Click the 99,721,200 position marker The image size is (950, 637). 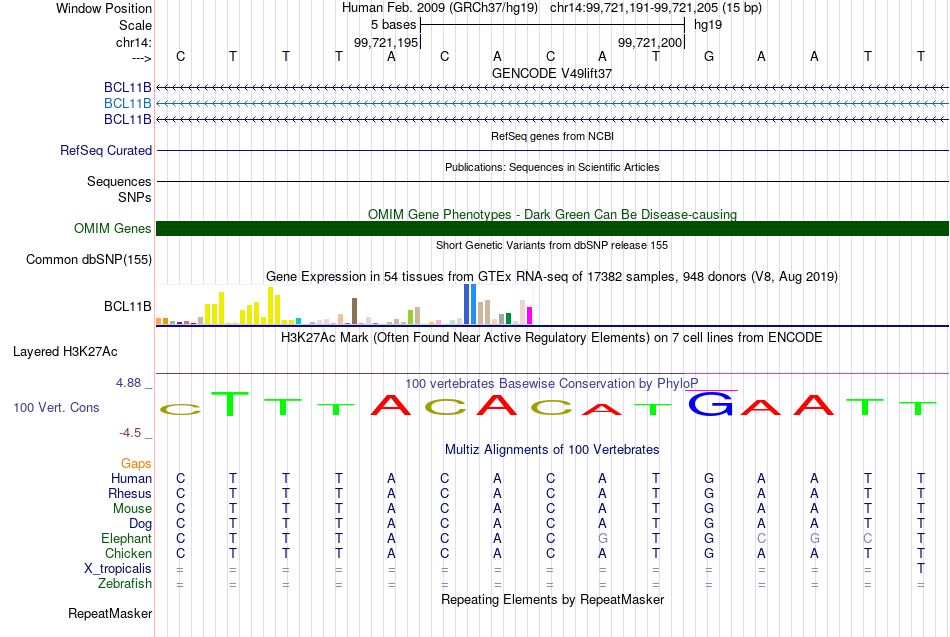click(x=650, y=42)
